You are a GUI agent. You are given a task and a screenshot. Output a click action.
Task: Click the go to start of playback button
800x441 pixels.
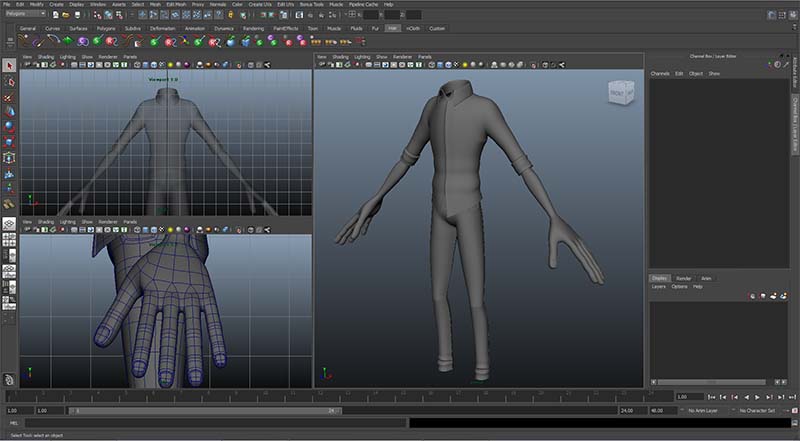pyautogui.click(x=712, y=397)
